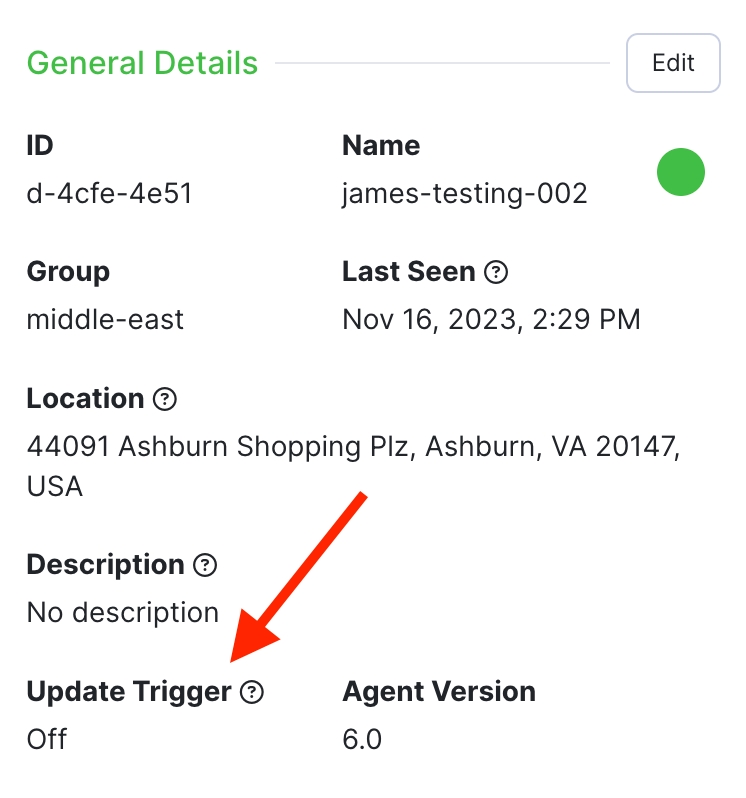
Task: Show help for Update Trigger
Action: click(x=253, y=692)
